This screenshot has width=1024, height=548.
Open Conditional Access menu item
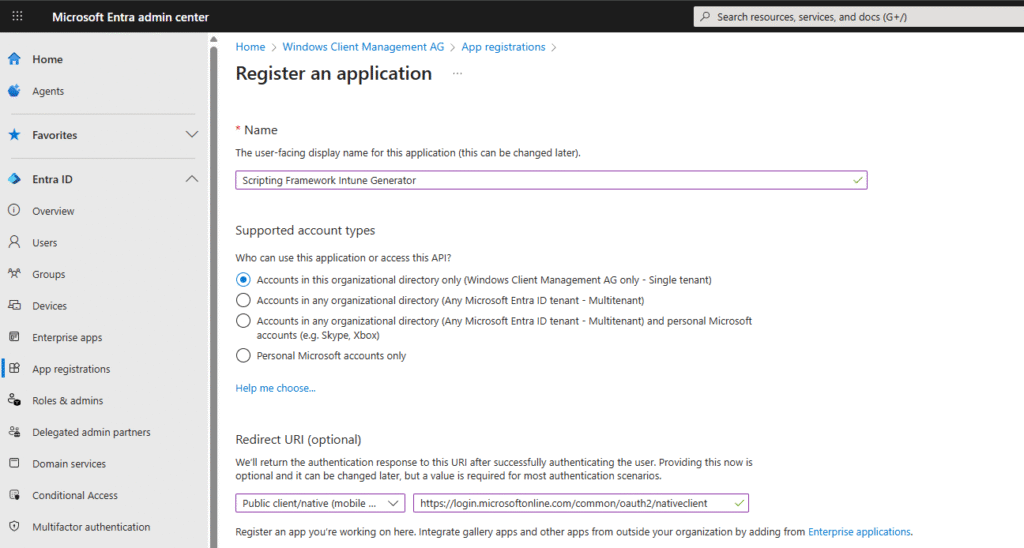74,496
